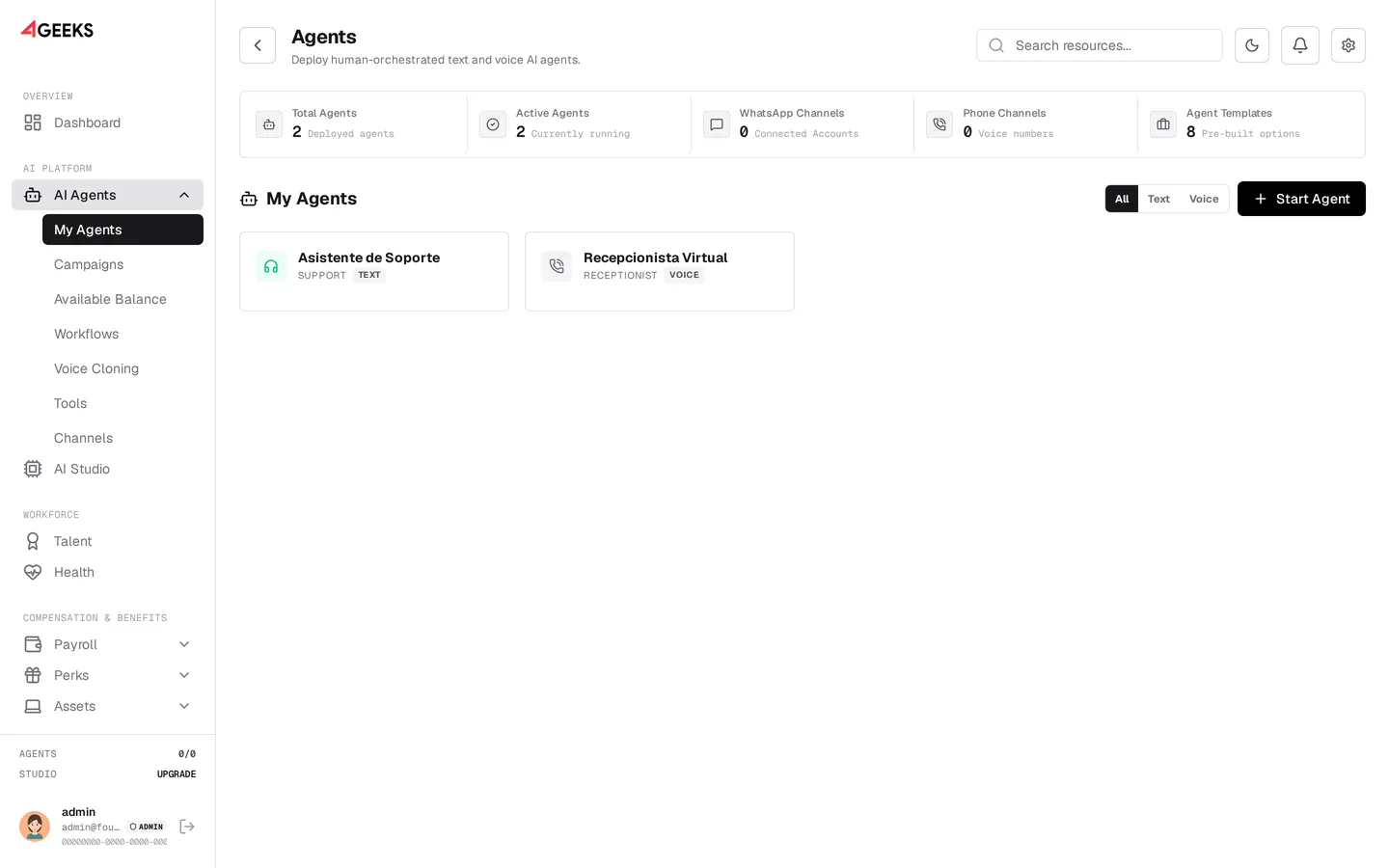
Task: Click the Agent Templates briefcase icon
Action: [1163, 124]
